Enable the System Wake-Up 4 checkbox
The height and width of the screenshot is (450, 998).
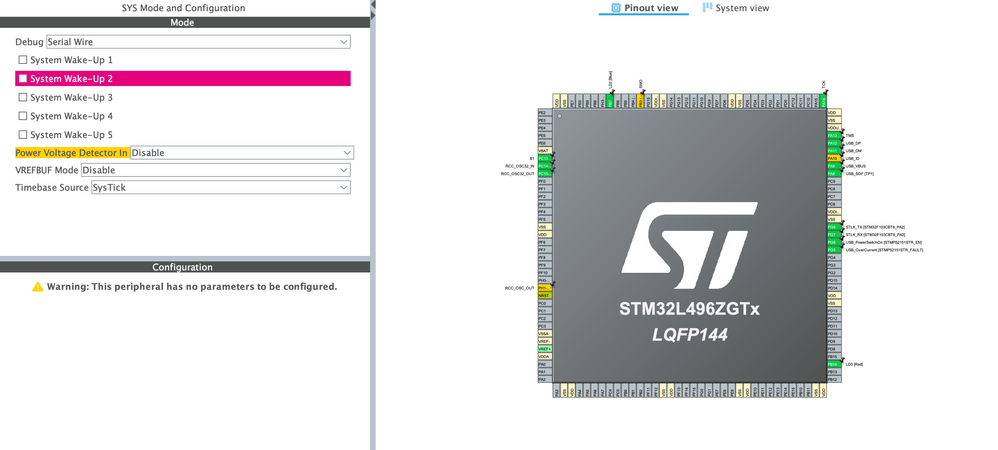23,116
